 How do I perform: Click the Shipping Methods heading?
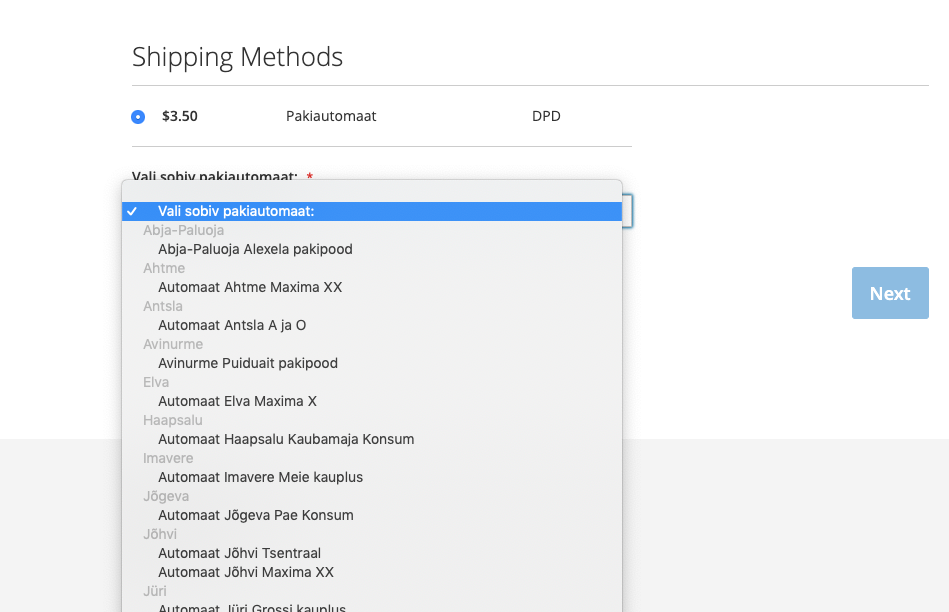[x=237, y=58]
